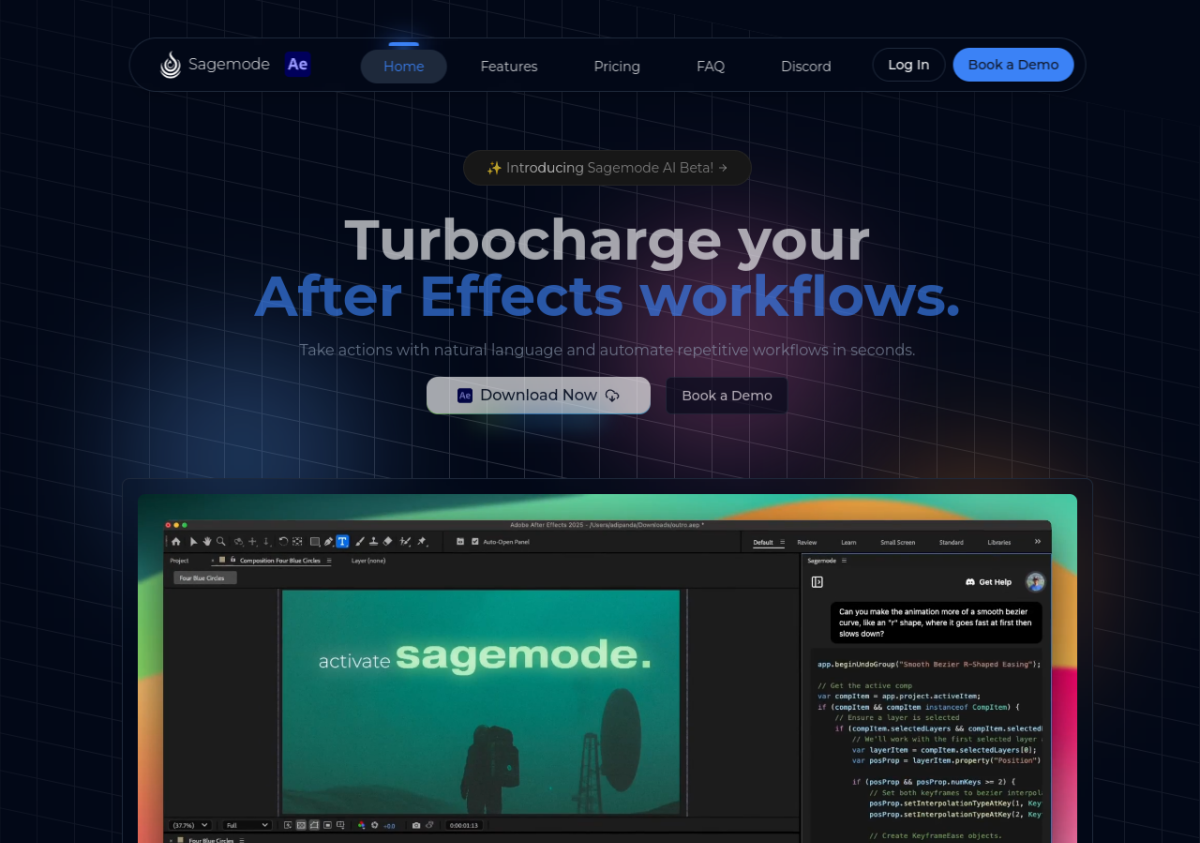Switch to the Standard workspace tab

coord(951,542)
